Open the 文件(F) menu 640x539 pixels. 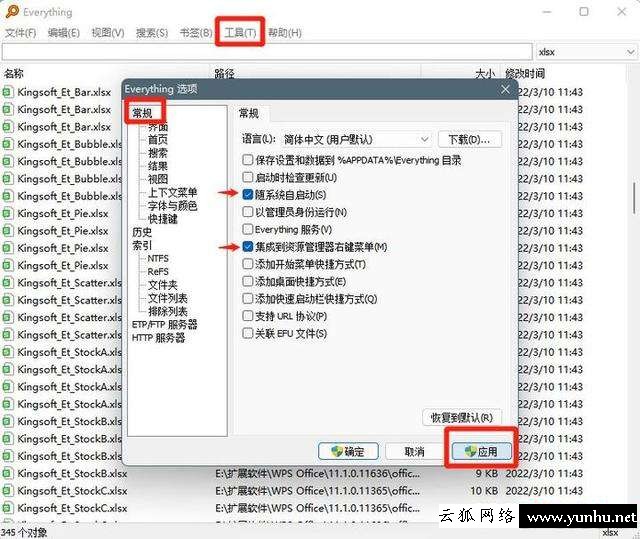coord(20,33)
